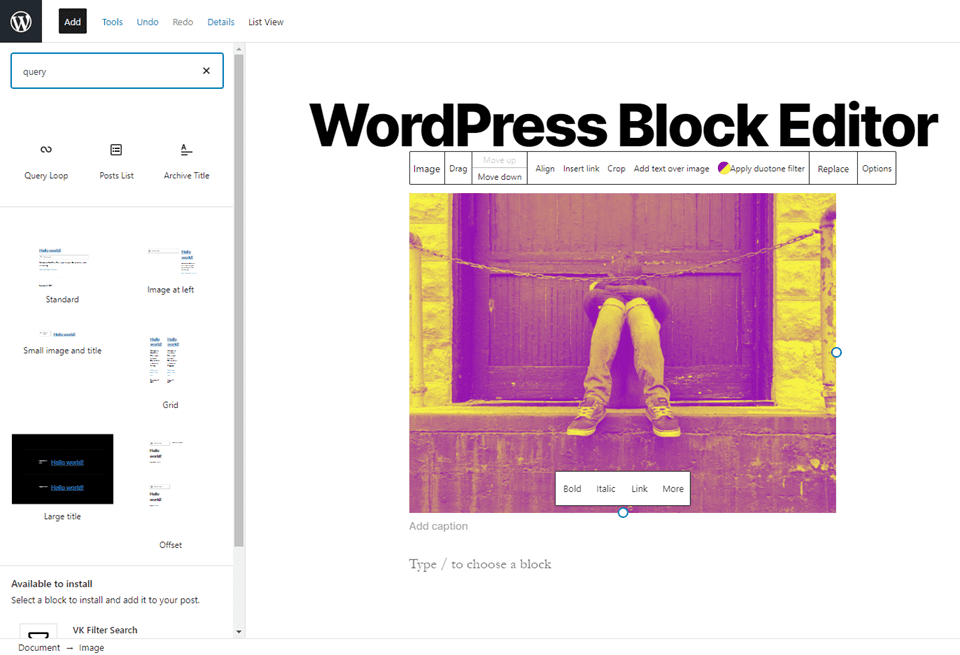Select Document in the breadcrumb
The width and height of the screenshot is (960, 655).
(38, 647)
